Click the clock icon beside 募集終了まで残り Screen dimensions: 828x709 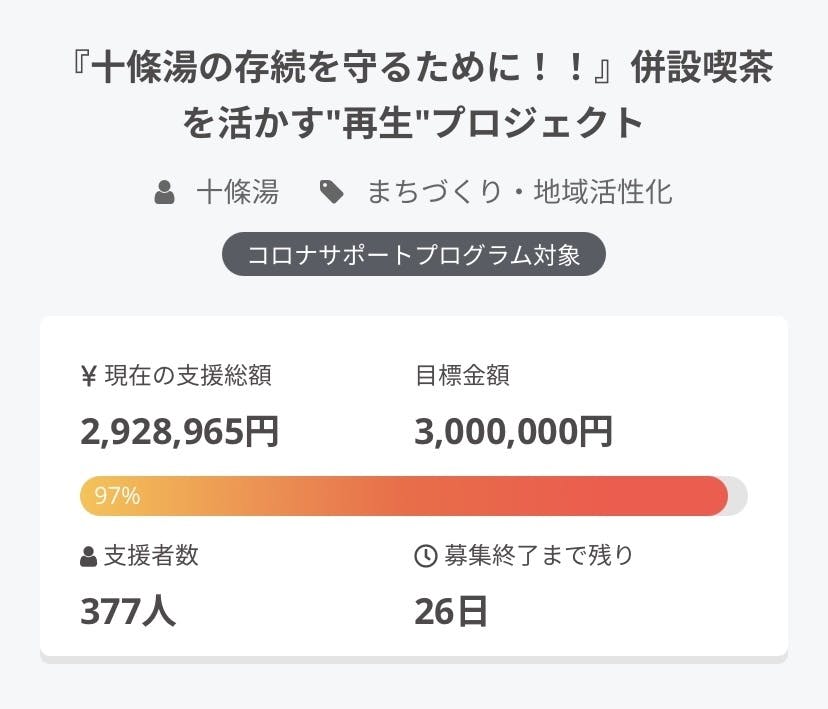[x=425, y=557]
